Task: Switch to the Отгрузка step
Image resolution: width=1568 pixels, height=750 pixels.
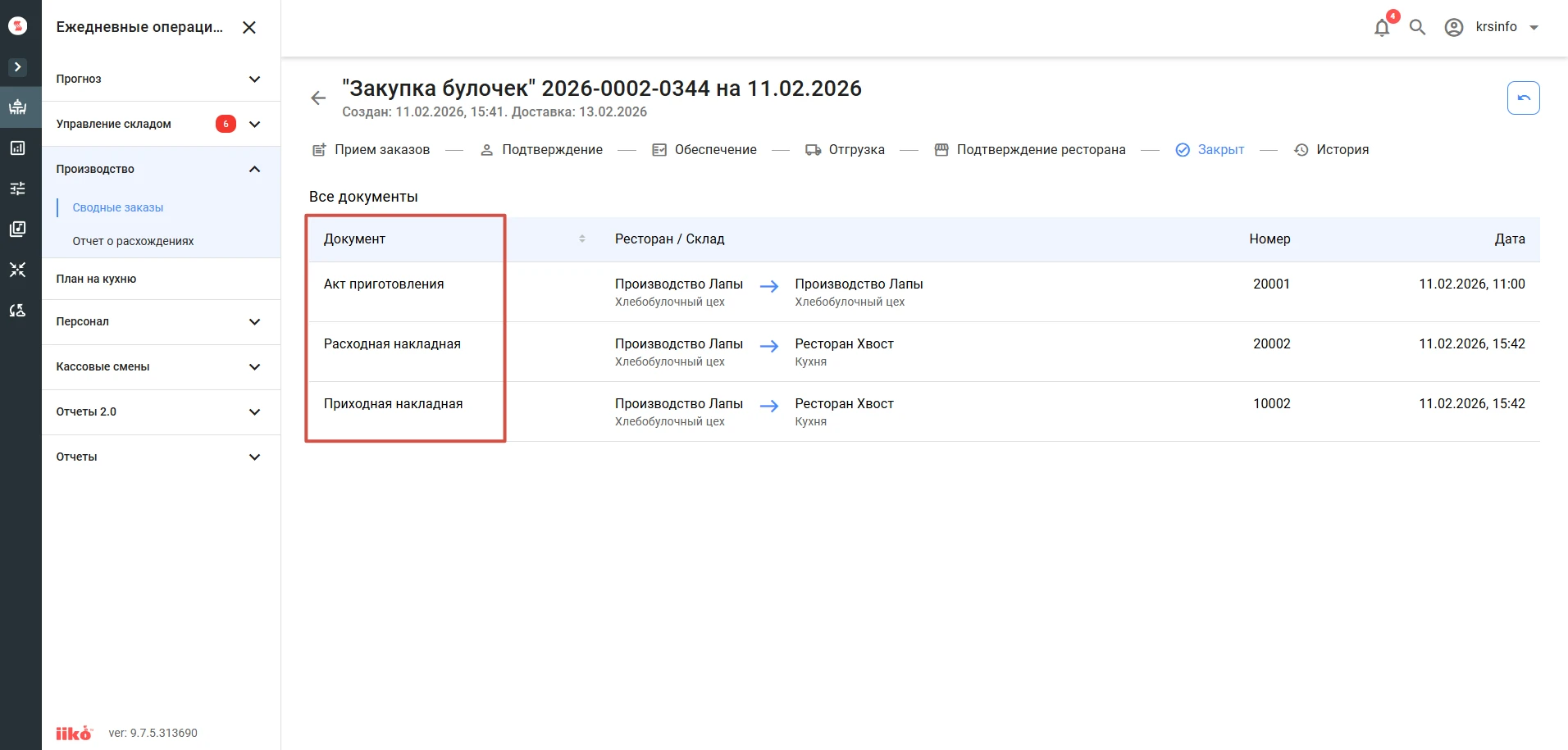Action: click(x=845, y=150)
